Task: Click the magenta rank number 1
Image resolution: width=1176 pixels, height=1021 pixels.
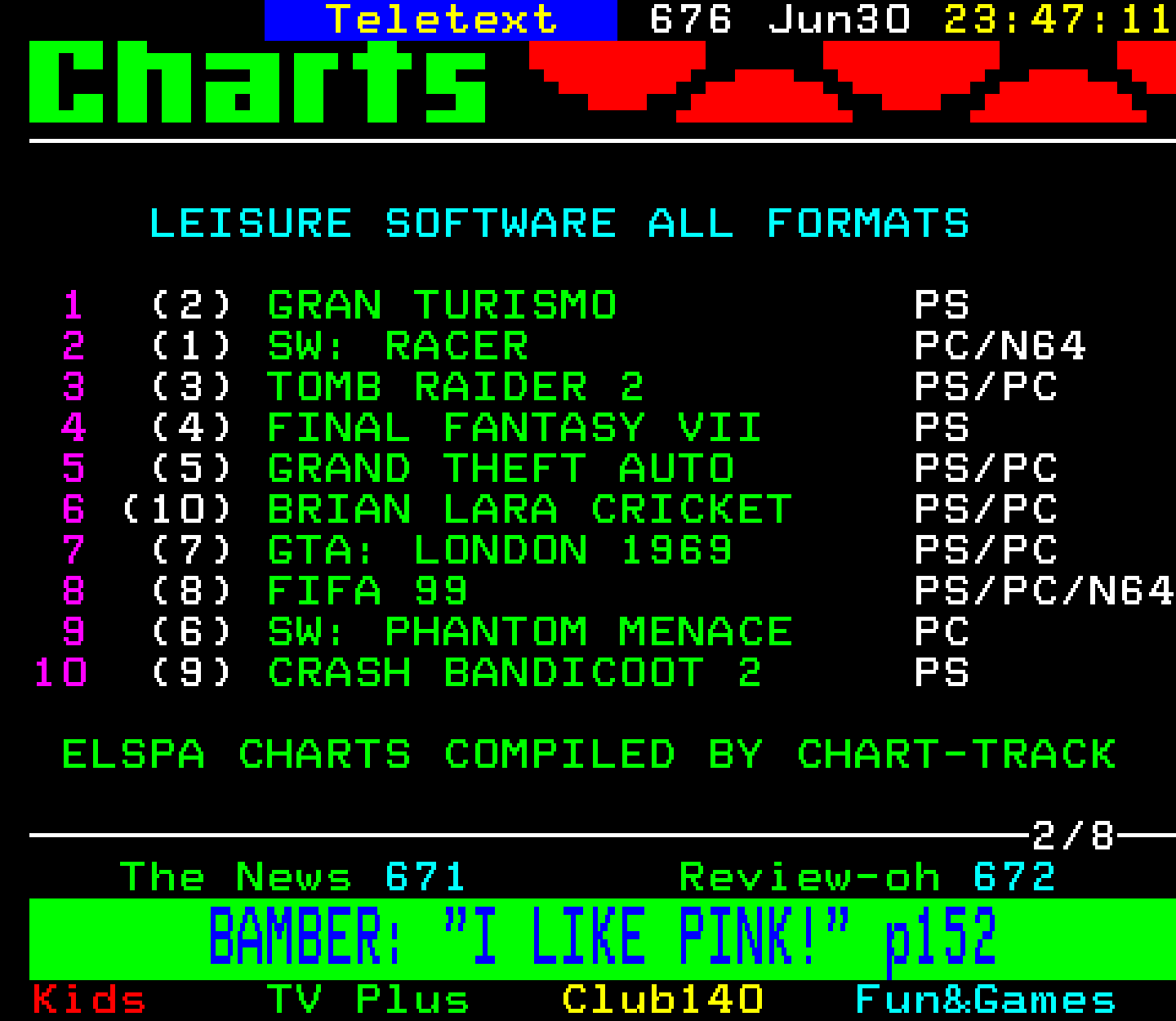Action: (73, 305)
